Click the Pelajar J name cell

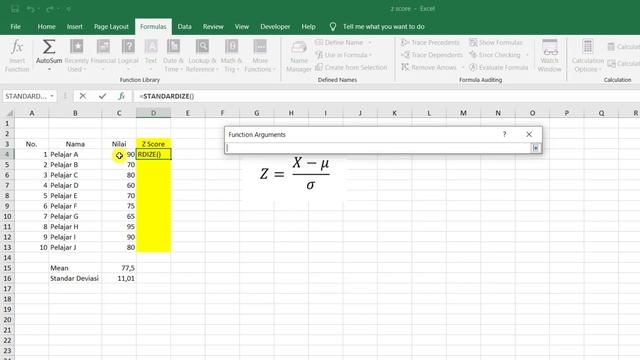click(75, 247)
